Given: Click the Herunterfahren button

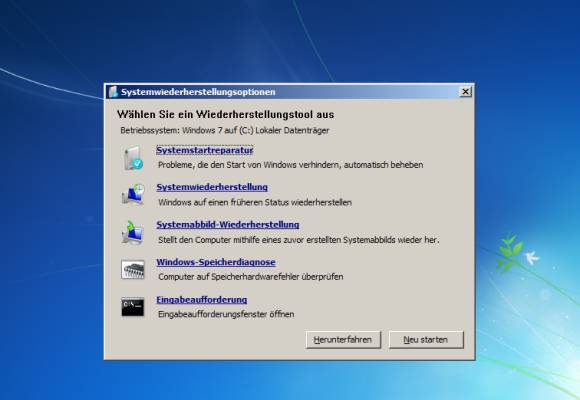Looking at the screenshot, I should [x=343, y=340].
